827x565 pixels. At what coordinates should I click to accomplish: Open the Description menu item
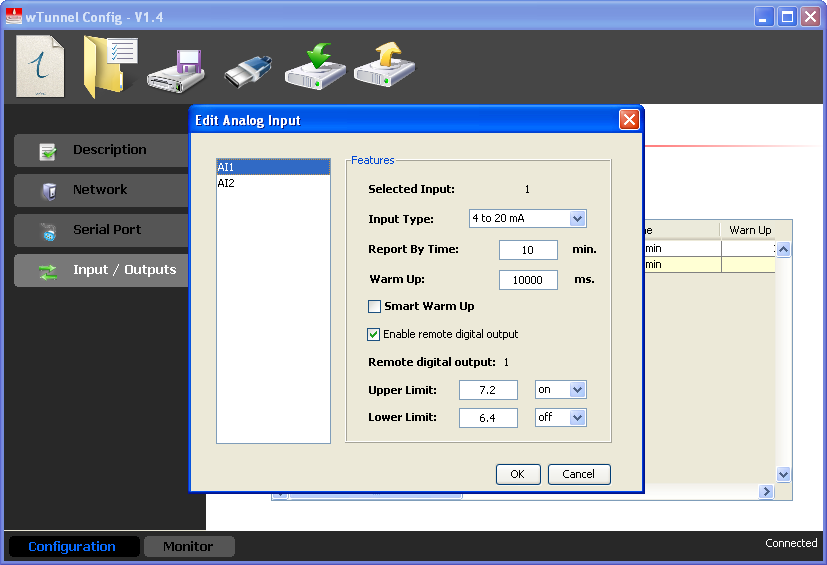click(101, 150)
